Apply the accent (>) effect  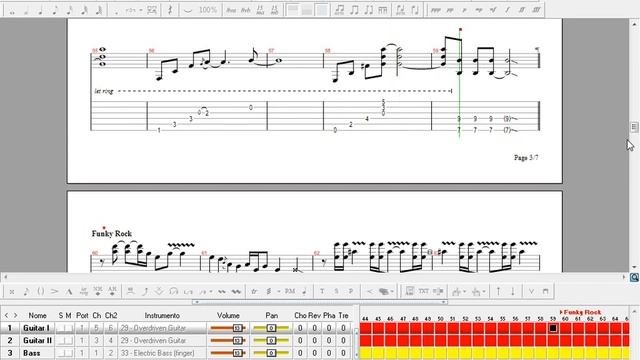click(x=55, y=291)
